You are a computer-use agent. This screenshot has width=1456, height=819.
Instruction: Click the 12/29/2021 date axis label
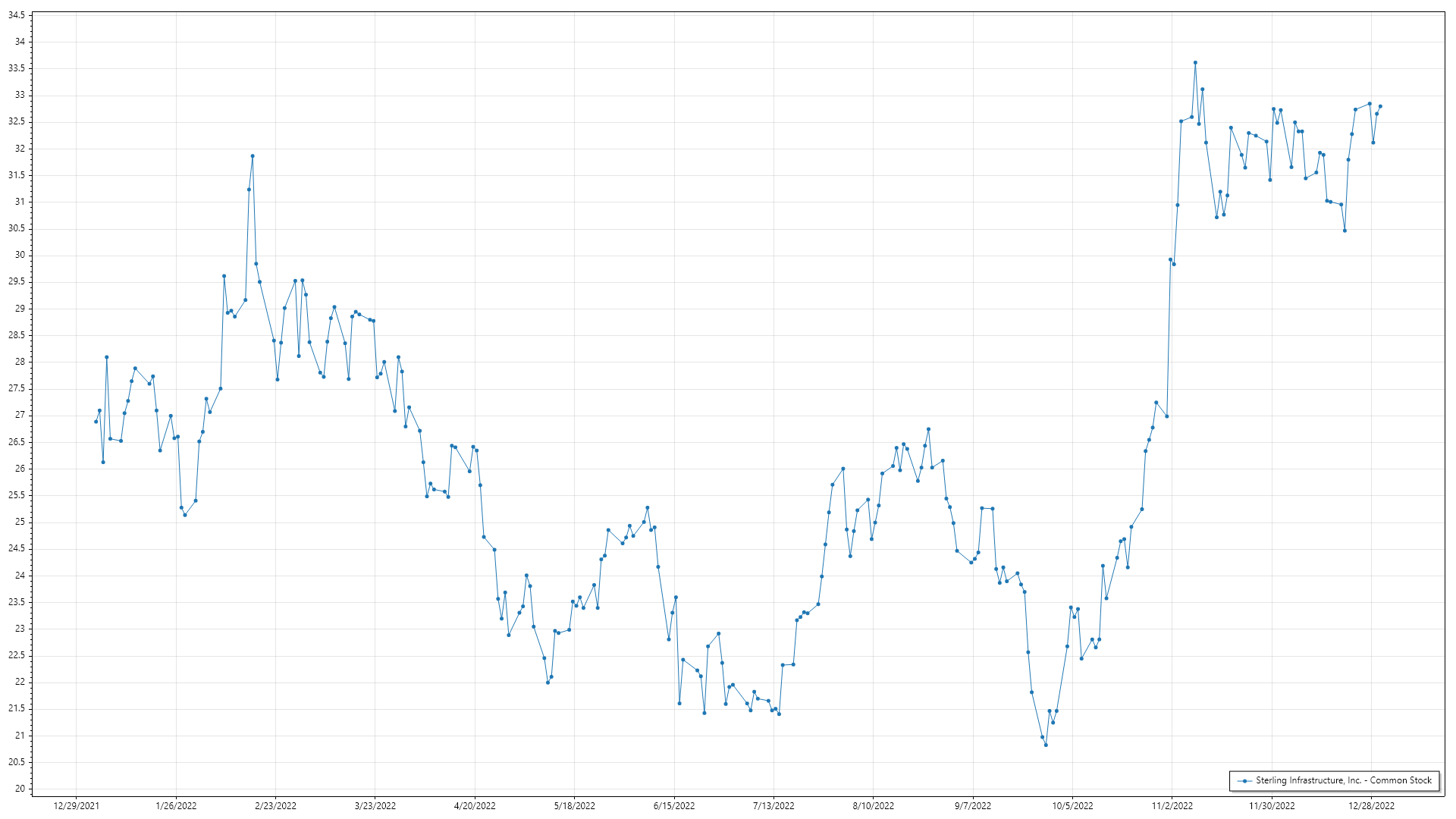[x=76, y=805]
